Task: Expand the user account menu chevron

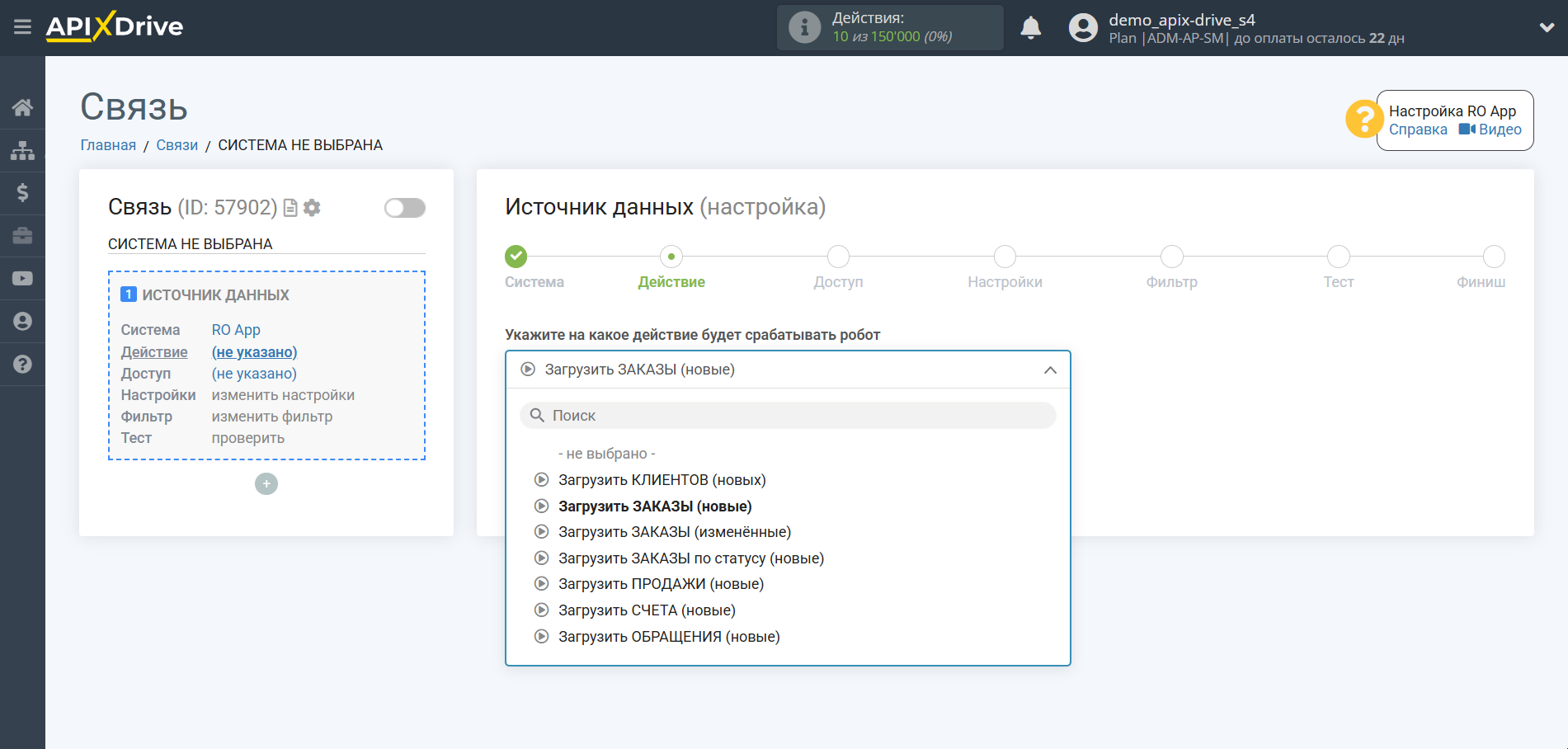Action: click(x=1547, y=27)
